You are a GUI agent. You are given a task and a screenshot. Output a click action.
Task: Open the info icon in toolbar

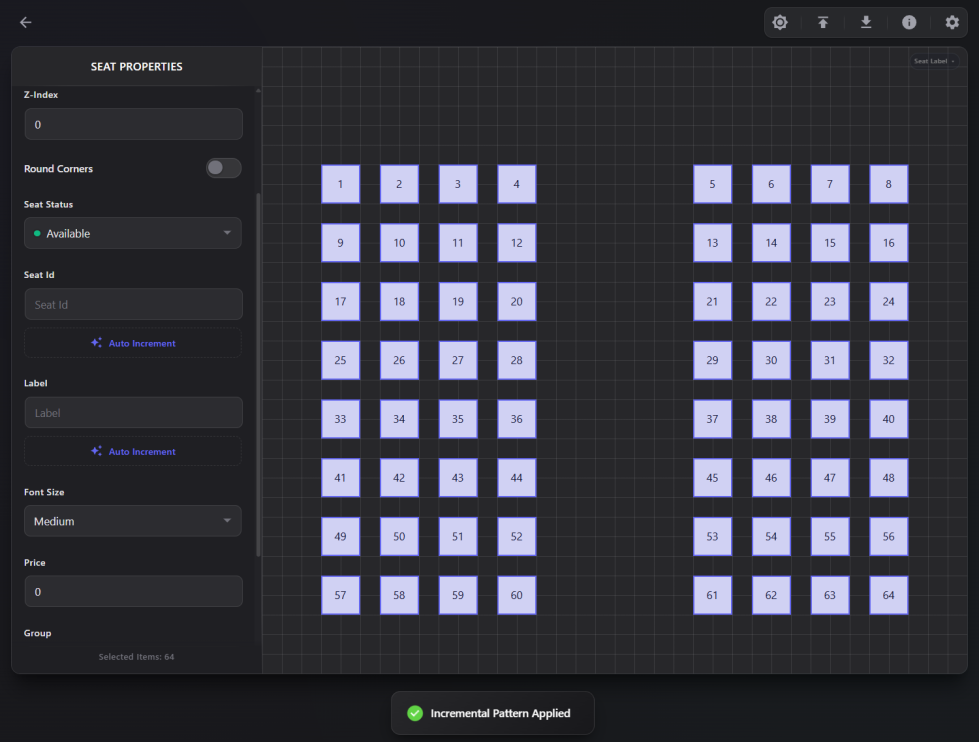coord(909,22)
